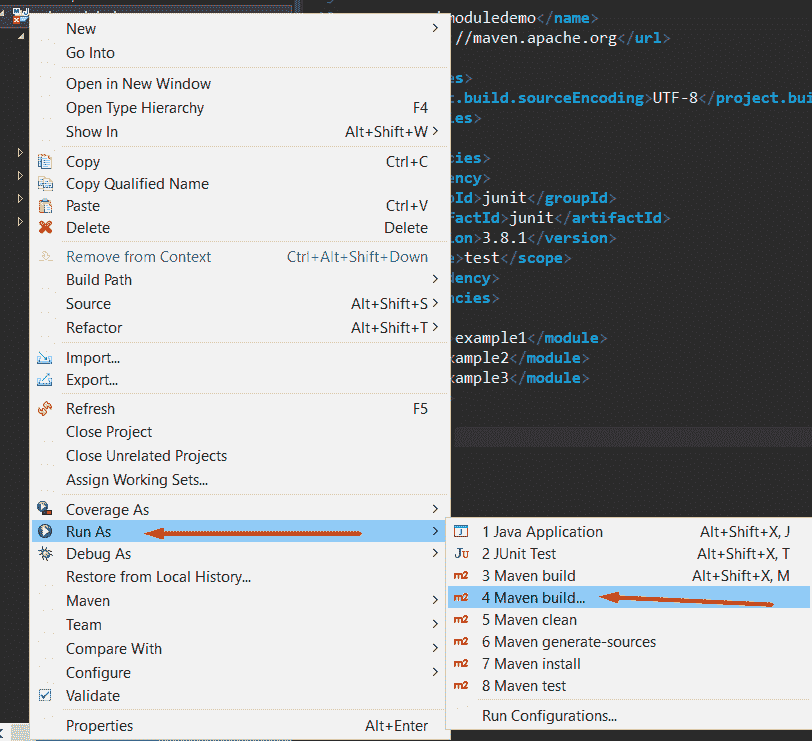This screenshot has width=812, height=741.
Task: Click the Debug As bug icon
Action: pos(45,554)
